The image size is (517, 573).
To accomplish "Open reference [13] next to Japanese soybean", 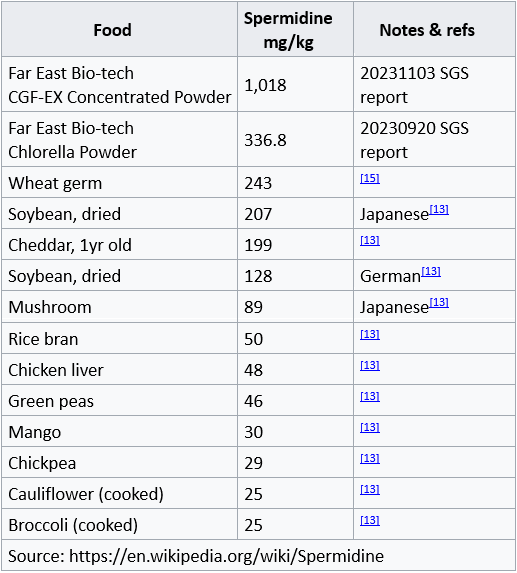I will [439, 209].
